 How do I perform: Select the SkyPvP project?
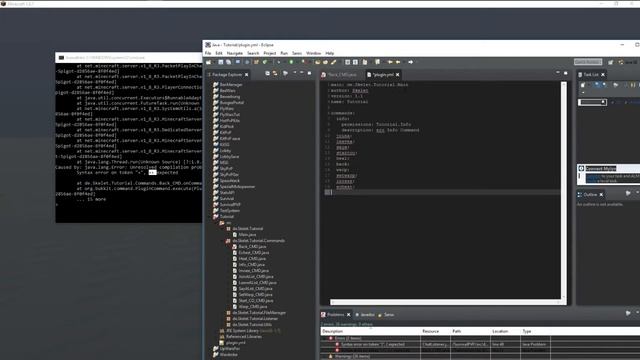click(223, 169)
